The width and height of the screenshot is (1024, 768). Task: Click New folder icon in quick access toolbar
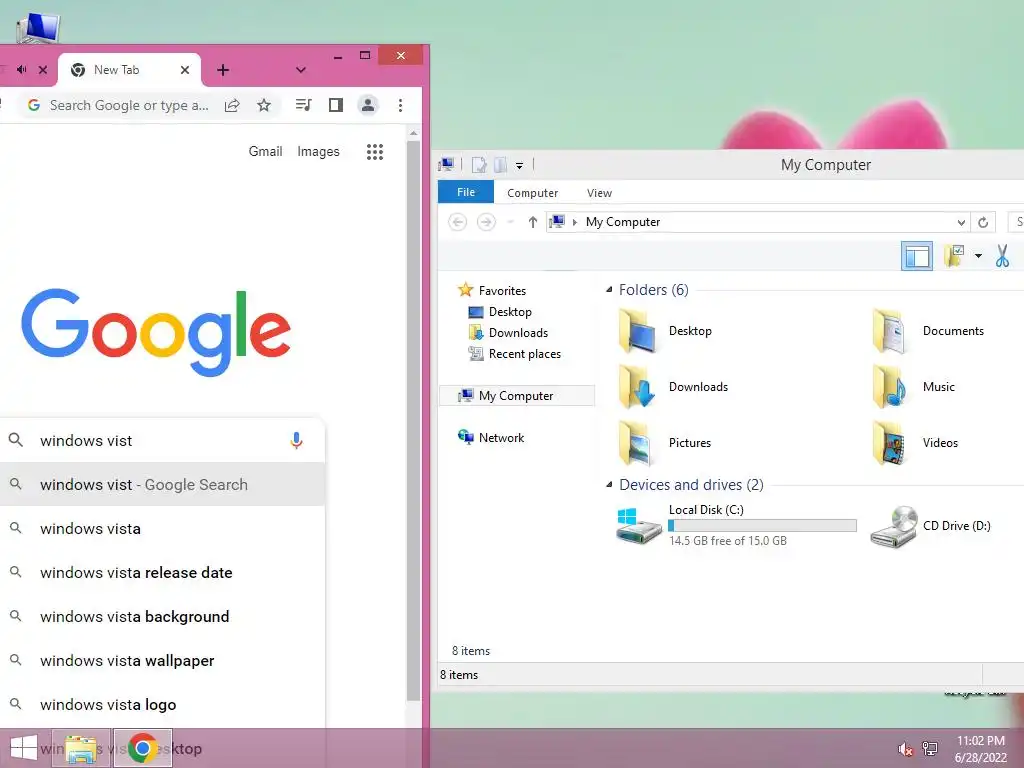click(500, 165)
